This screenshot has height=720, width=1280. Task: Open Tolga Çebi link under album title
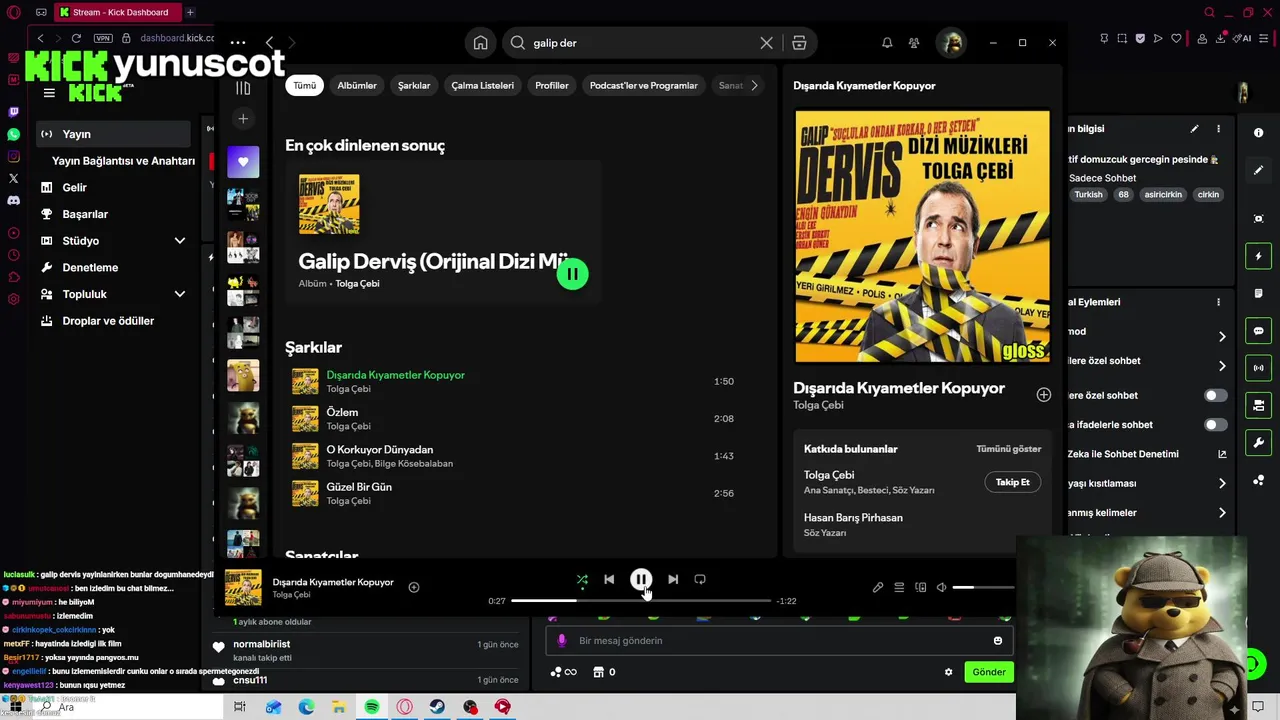pyautogui.click(x=357, y=284)
